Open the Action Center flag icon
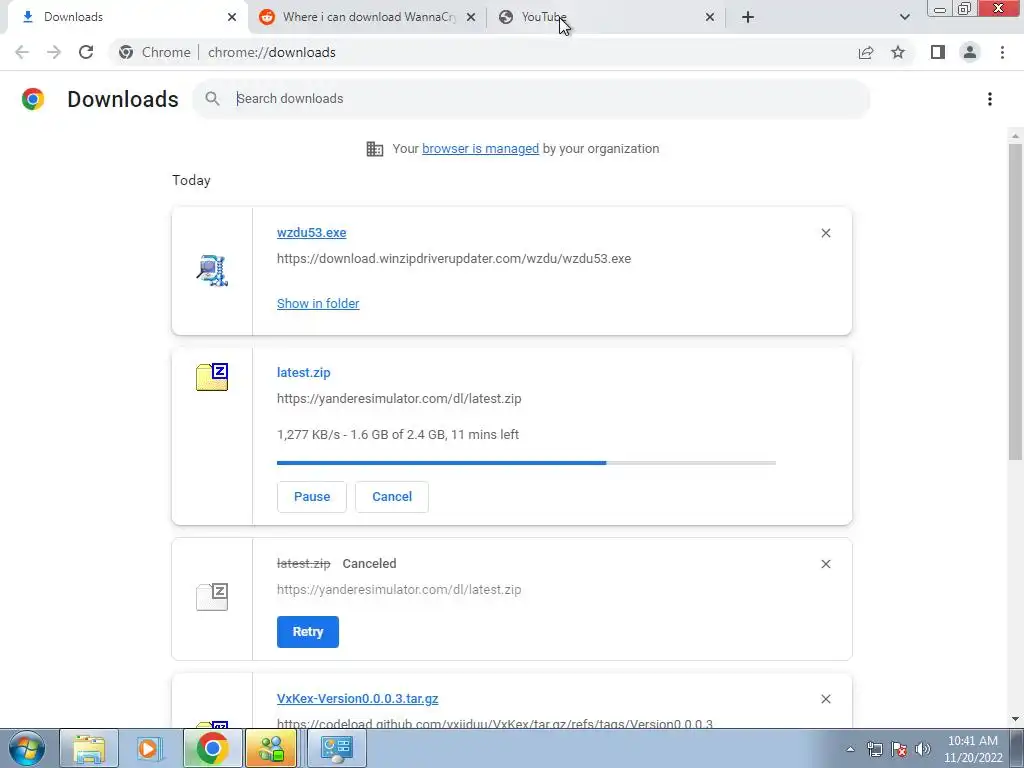 [899, 749]
